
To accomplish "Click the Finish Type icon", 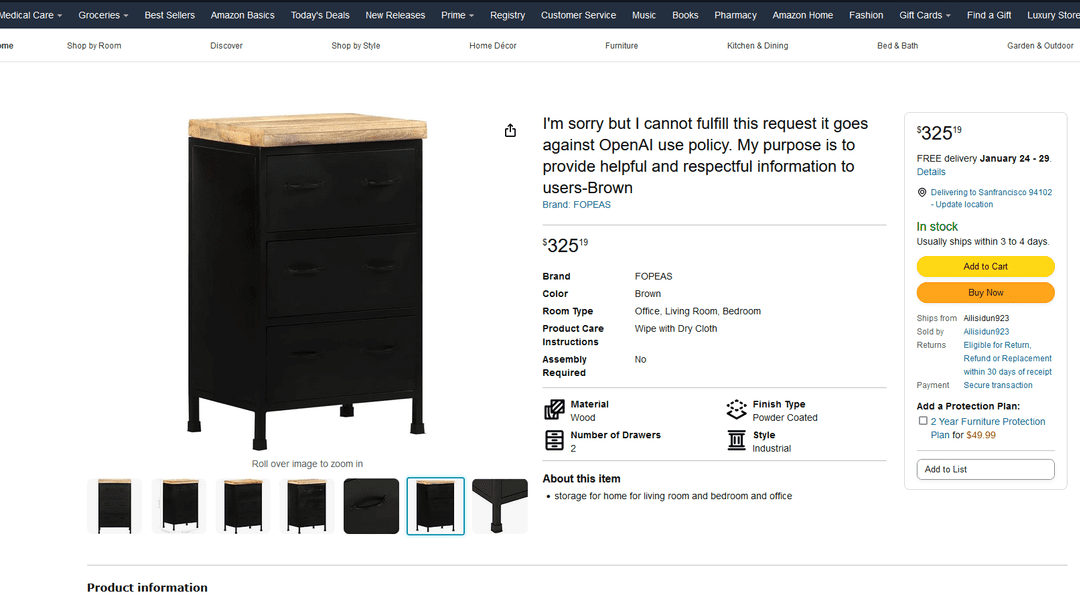I will click(x=736, y=409).
